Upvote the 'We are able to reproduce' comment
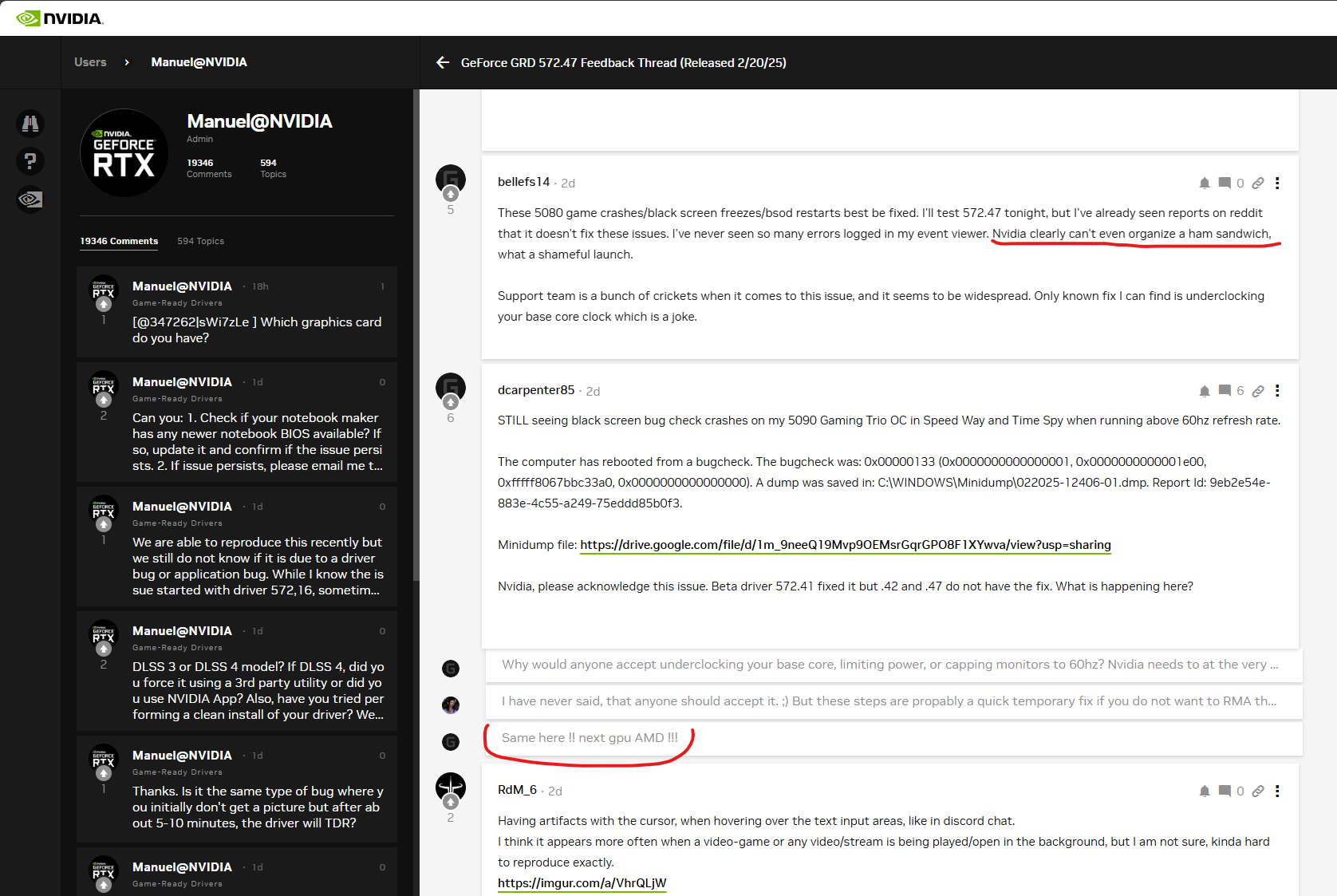Screen dimensions: 1337x896 (104, 524)
